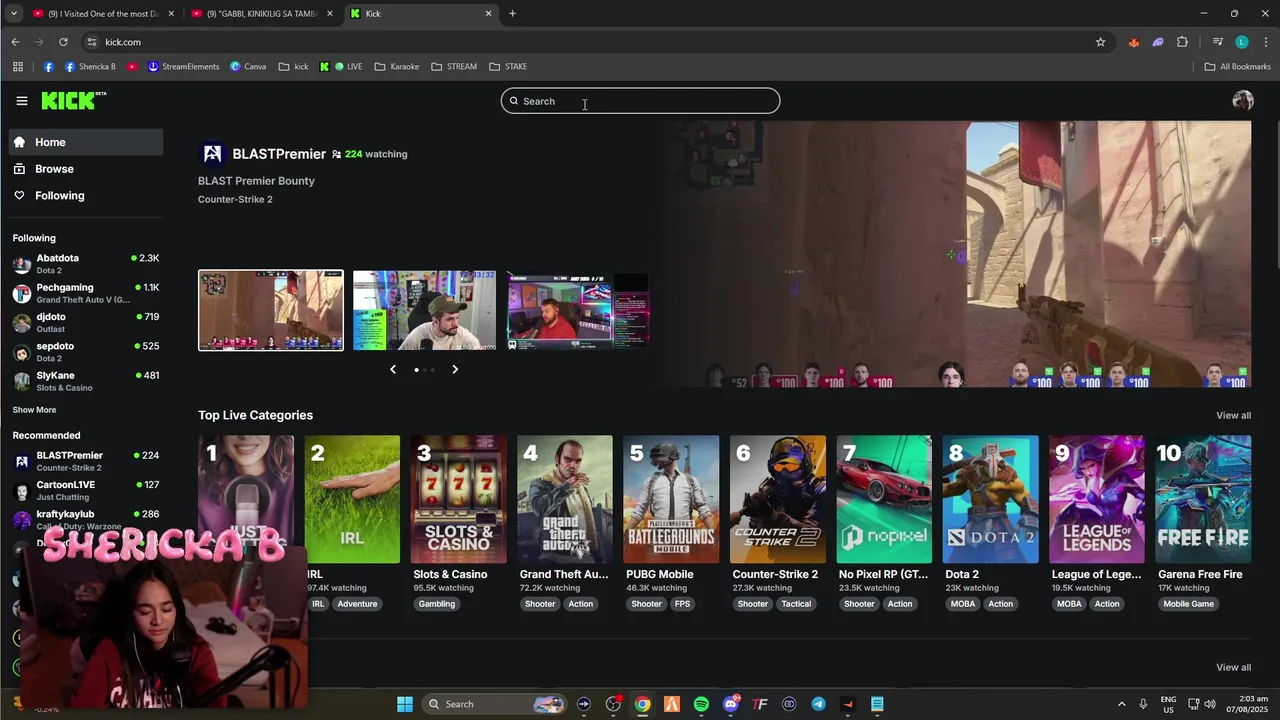Open the Garena Free Fire category card
Screen dimensions: 1280x720
click(1203, 499)
